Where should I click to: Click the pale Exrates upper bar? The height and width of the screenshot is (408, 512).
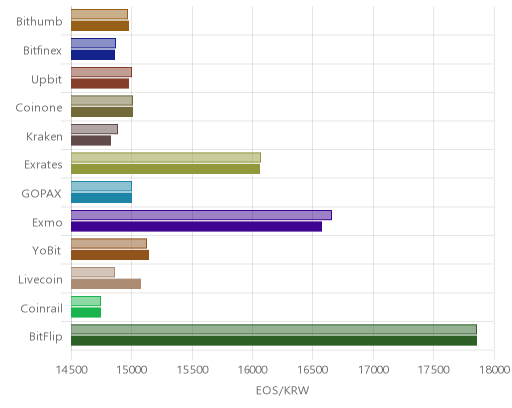166,158
